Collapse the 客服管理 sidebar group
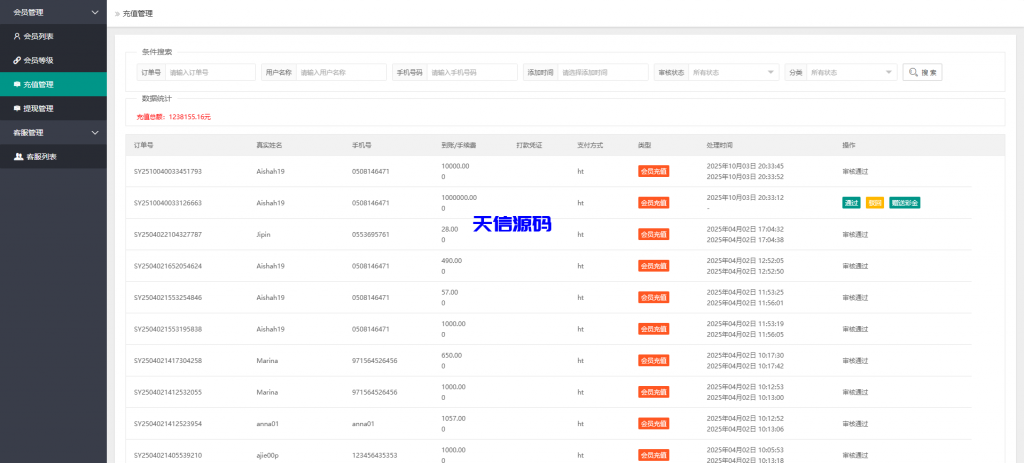The height and width of the screenshot is (463, 1024). pyautogui.click(x=53, y=133)
